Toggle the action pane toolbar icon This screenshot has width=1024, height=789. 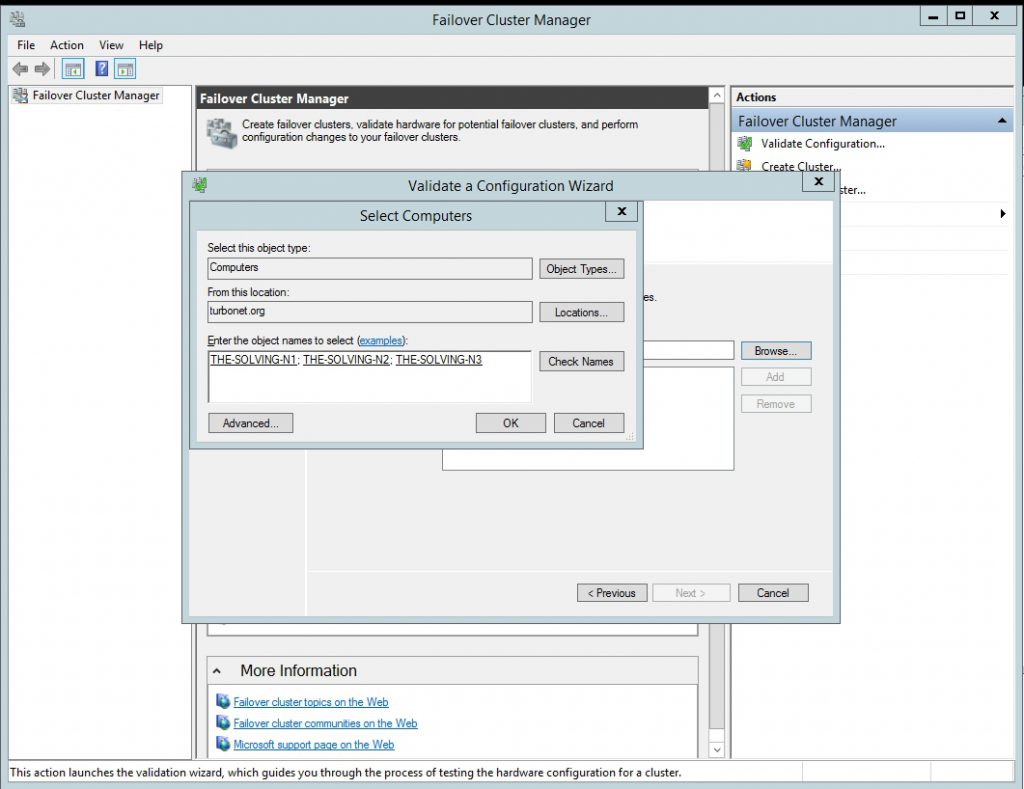tap(125, 68)
